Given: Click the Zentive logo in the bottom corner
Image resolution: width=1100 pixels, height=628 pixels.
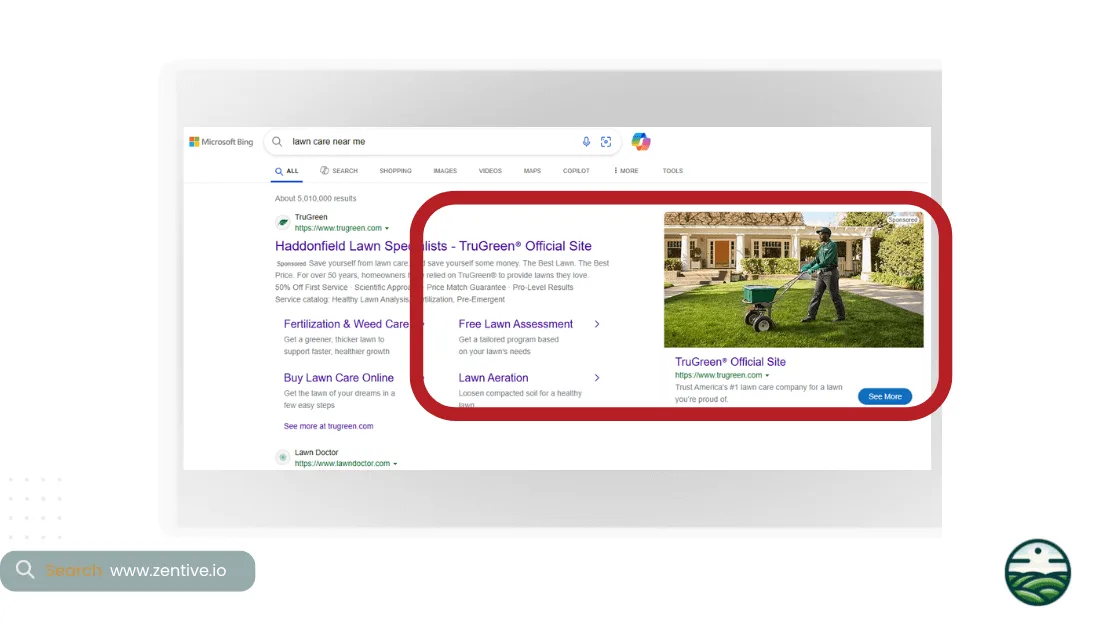Looking at the screenshot, I should 1037,572.
